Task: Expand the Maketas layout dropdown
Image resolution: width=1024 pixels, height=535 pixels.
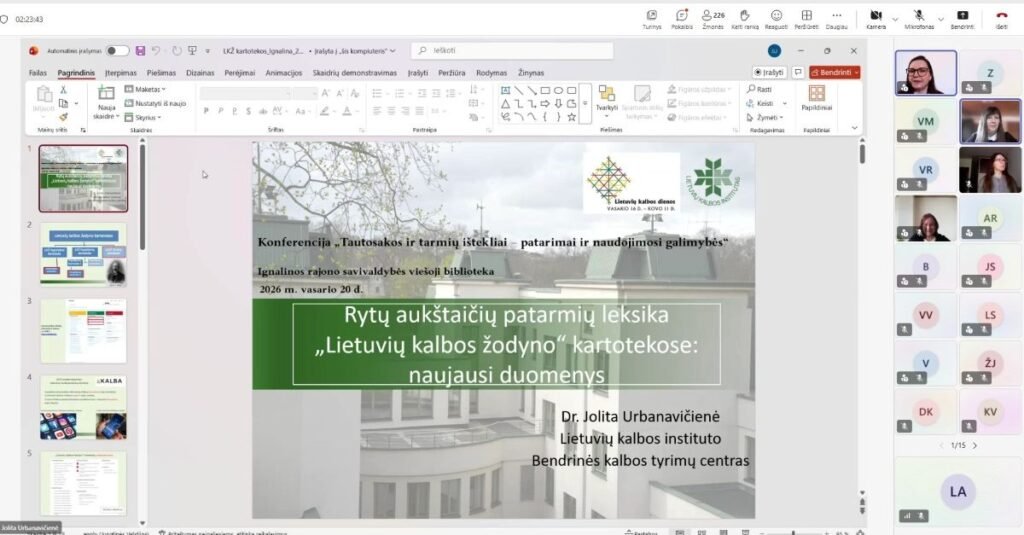Action: [x=147, y=89]
